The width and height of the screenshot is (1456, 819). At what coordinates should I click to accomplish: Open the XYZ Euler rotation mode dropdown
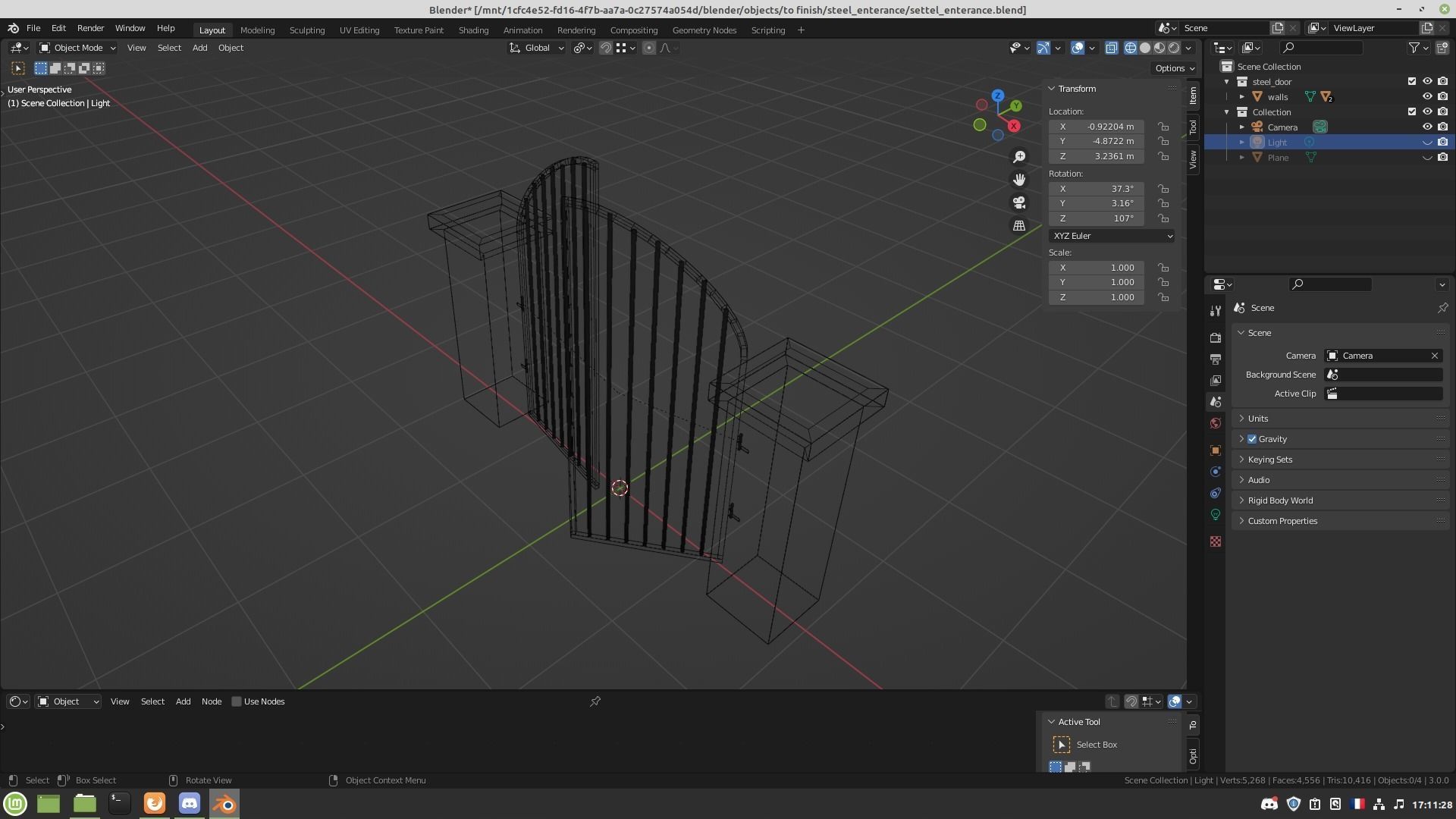(1112, 236)
